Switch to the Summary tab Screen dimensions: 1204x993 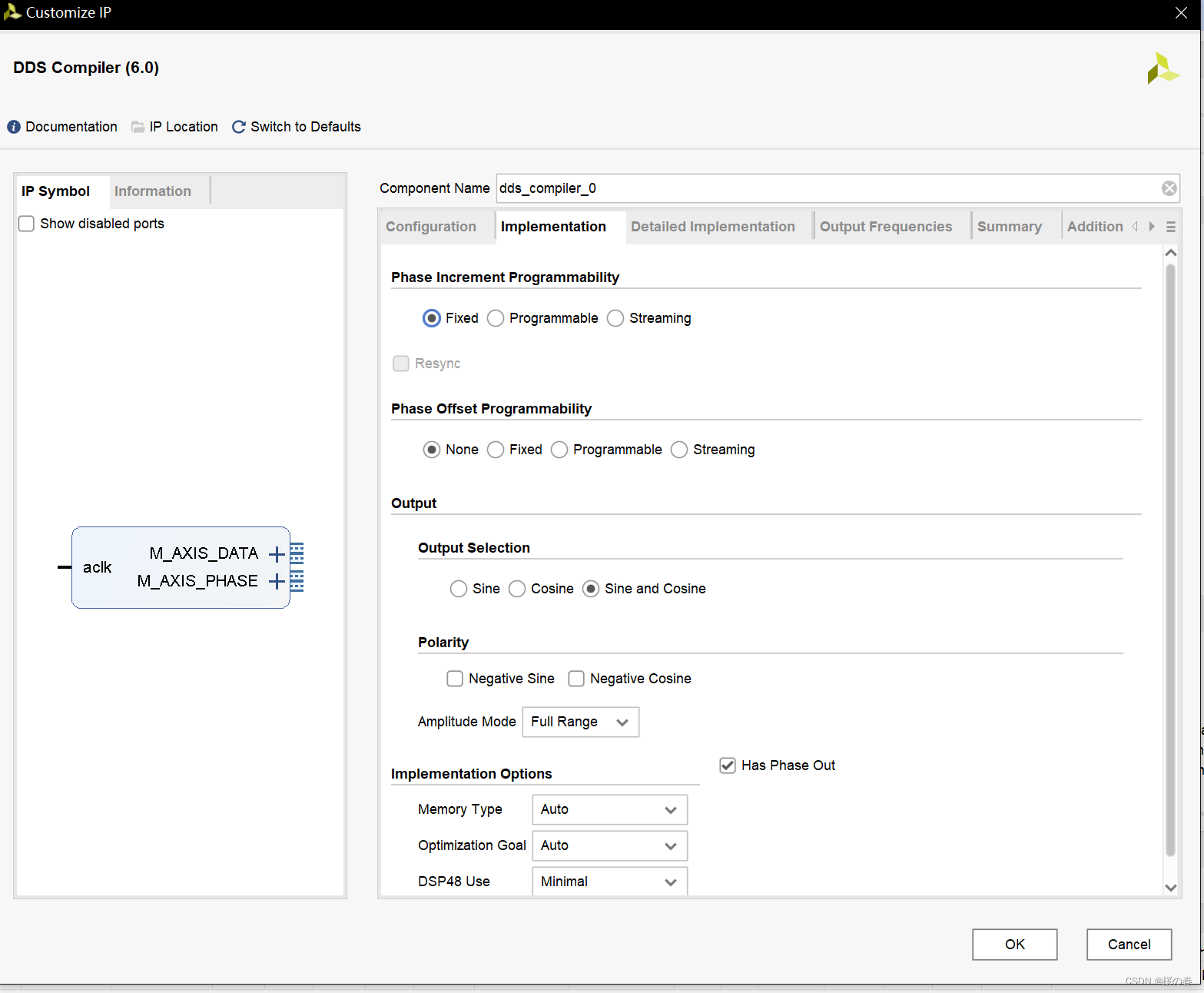1010,227
